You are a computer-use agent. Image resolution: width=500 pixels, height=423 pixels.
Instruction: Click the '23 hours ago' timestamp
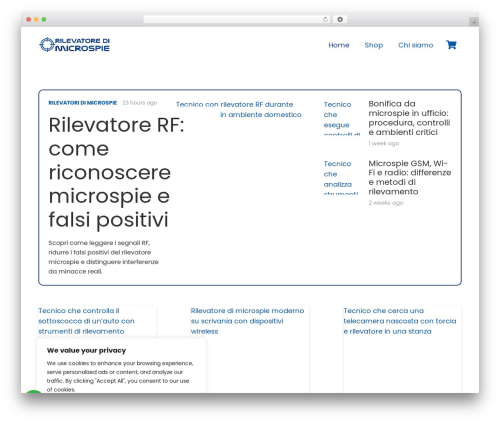click(x=140, y=103)
